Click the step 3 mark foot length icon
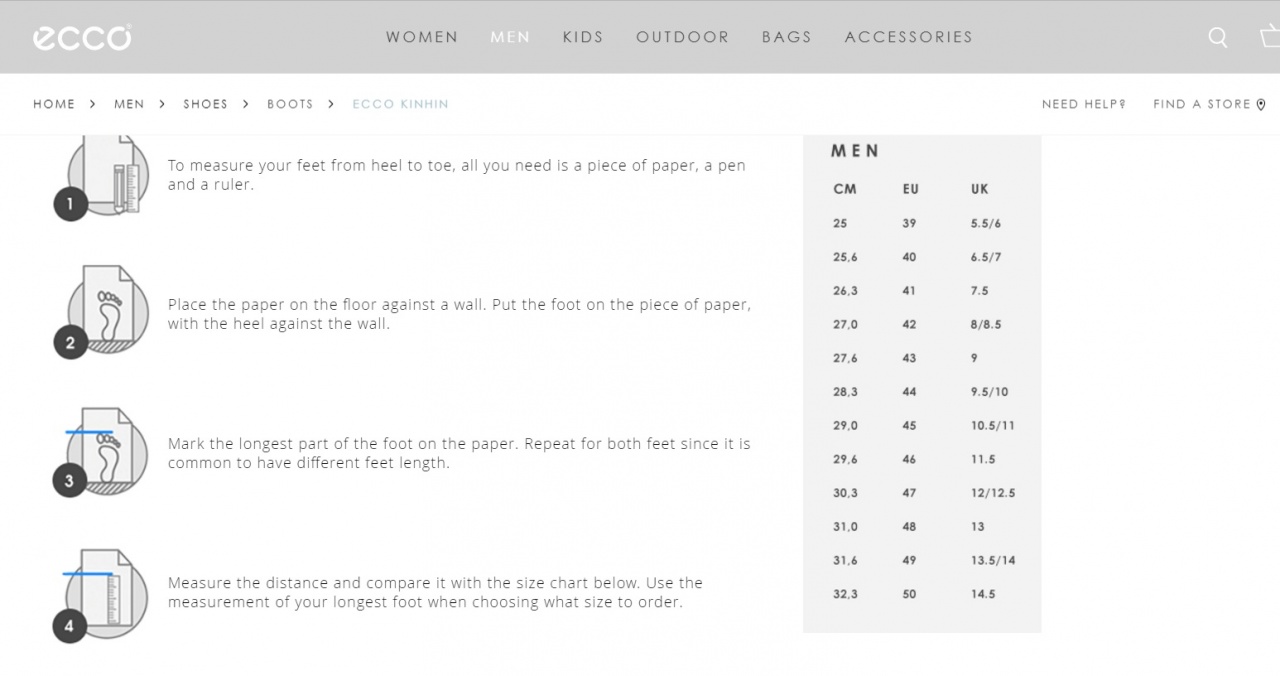The image size is (1280, 676). (106, 451)
